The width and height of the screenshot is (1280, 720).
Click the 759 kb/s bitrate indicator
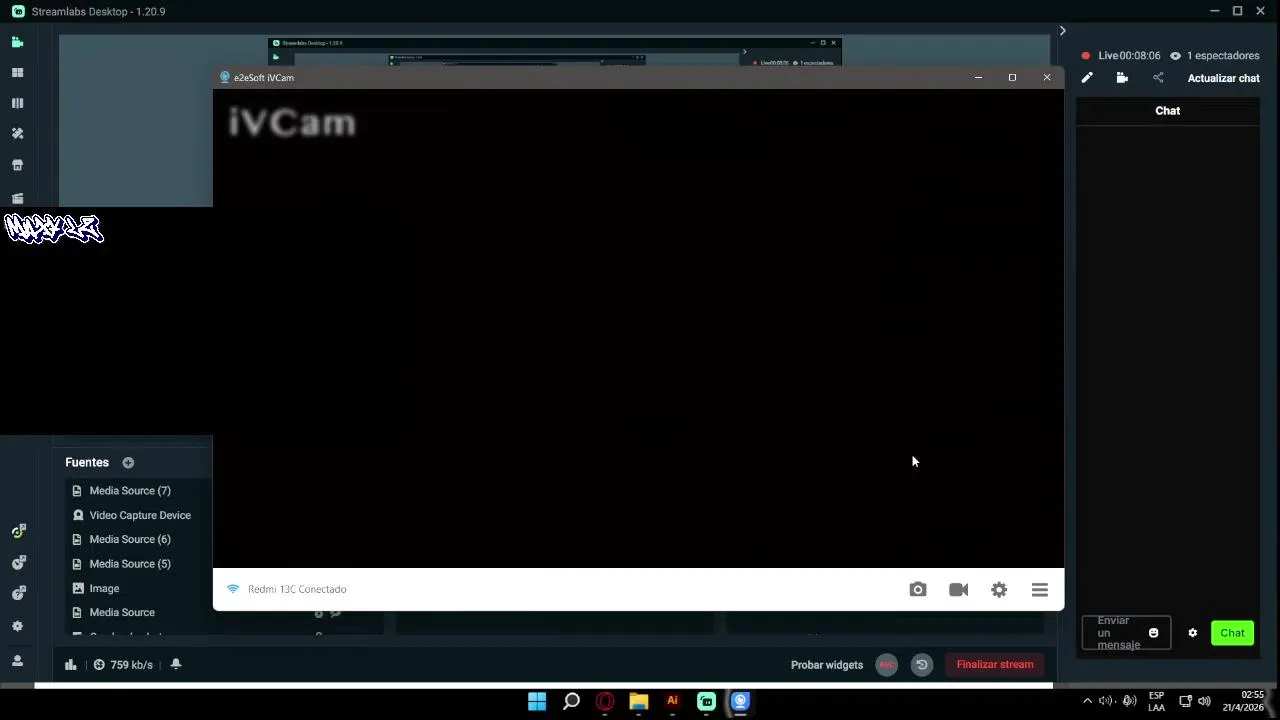pyautogui.click(x=123, y=665)
